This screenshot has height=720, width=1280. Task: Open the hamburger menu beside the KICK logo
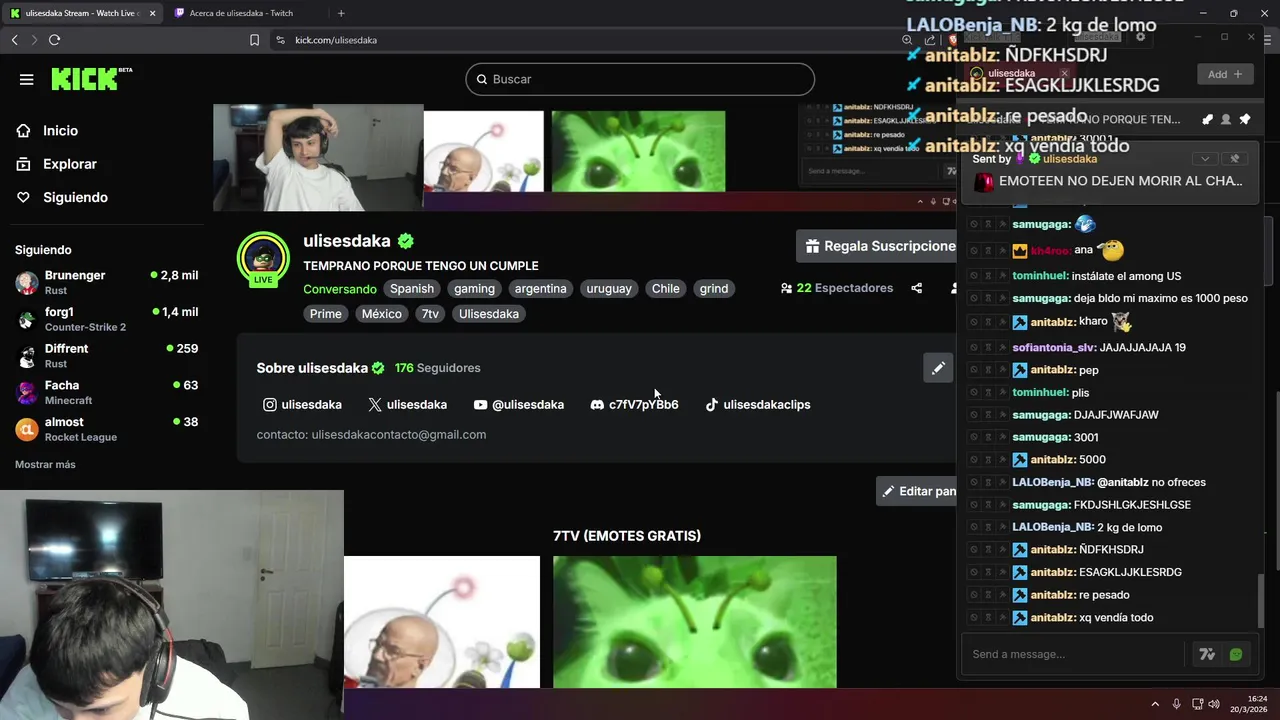click(x=27, y=79)
